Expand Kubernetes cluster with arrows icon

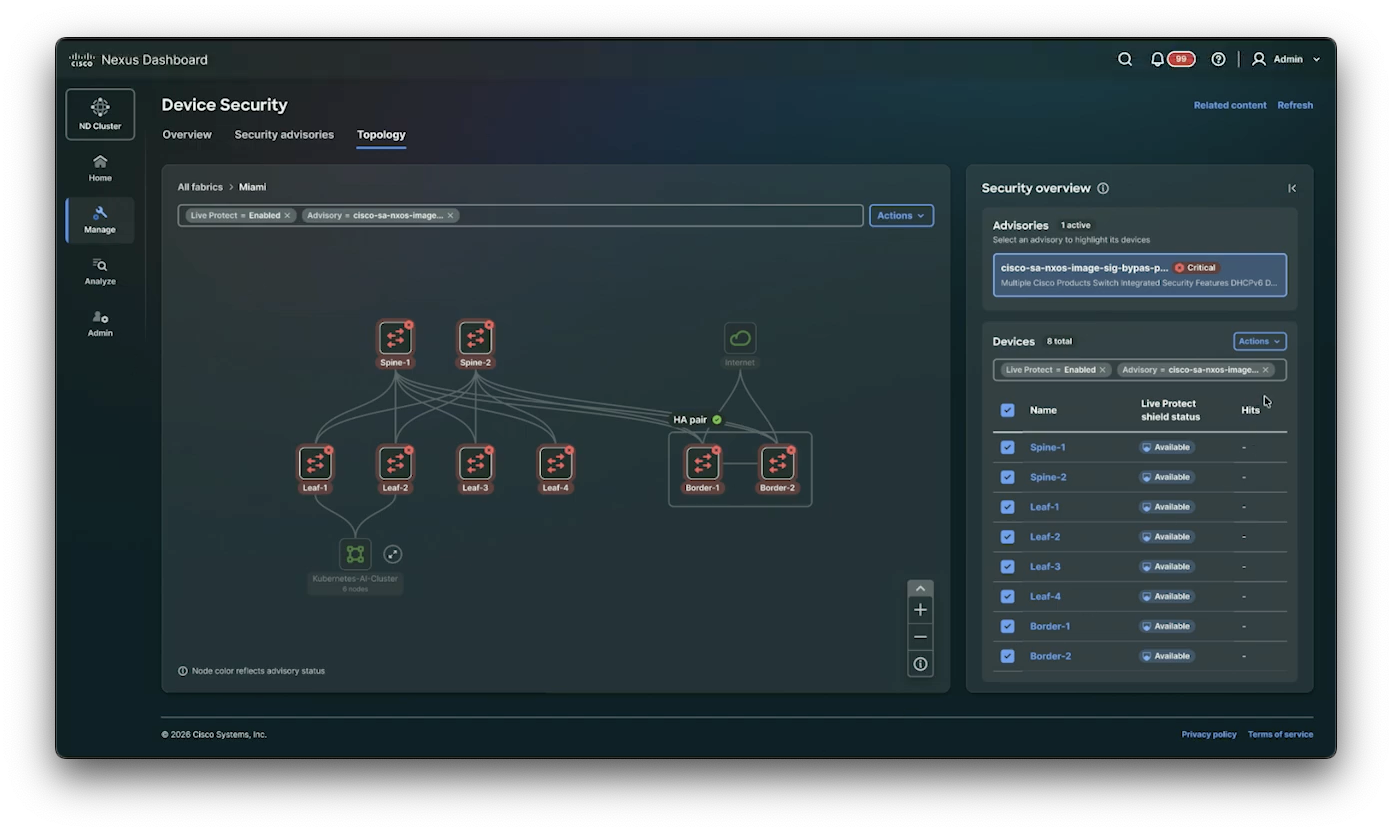click(x=393, y=554)
